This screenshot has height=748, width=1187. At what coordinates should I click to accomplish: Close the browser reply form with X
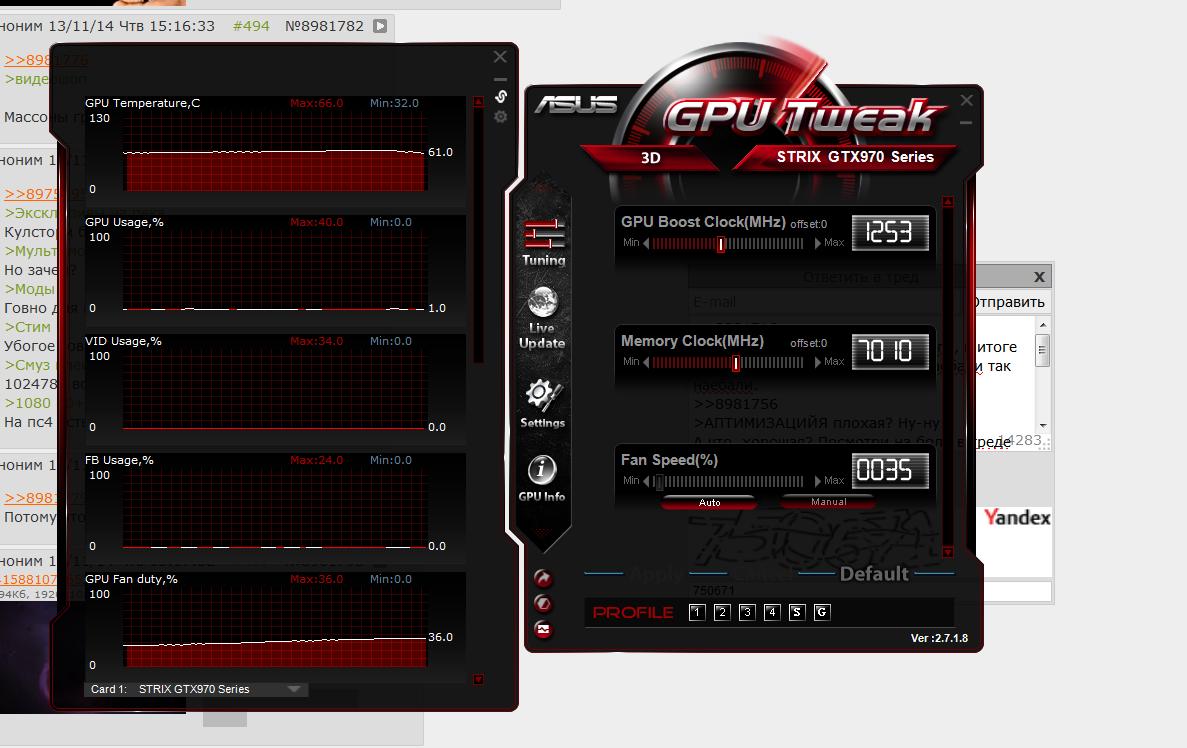(1039, 277)
